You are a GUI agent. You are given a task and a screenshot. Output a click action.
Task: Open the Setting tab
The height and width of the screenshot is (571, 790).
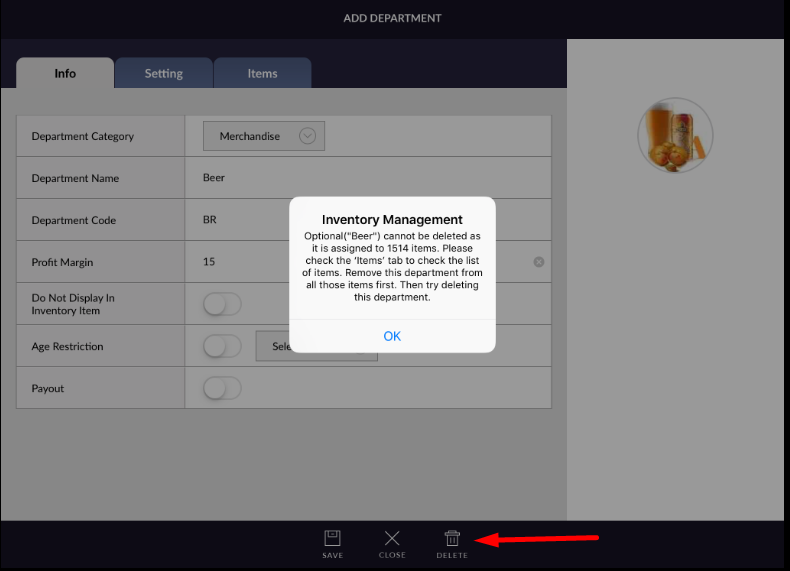163,73
